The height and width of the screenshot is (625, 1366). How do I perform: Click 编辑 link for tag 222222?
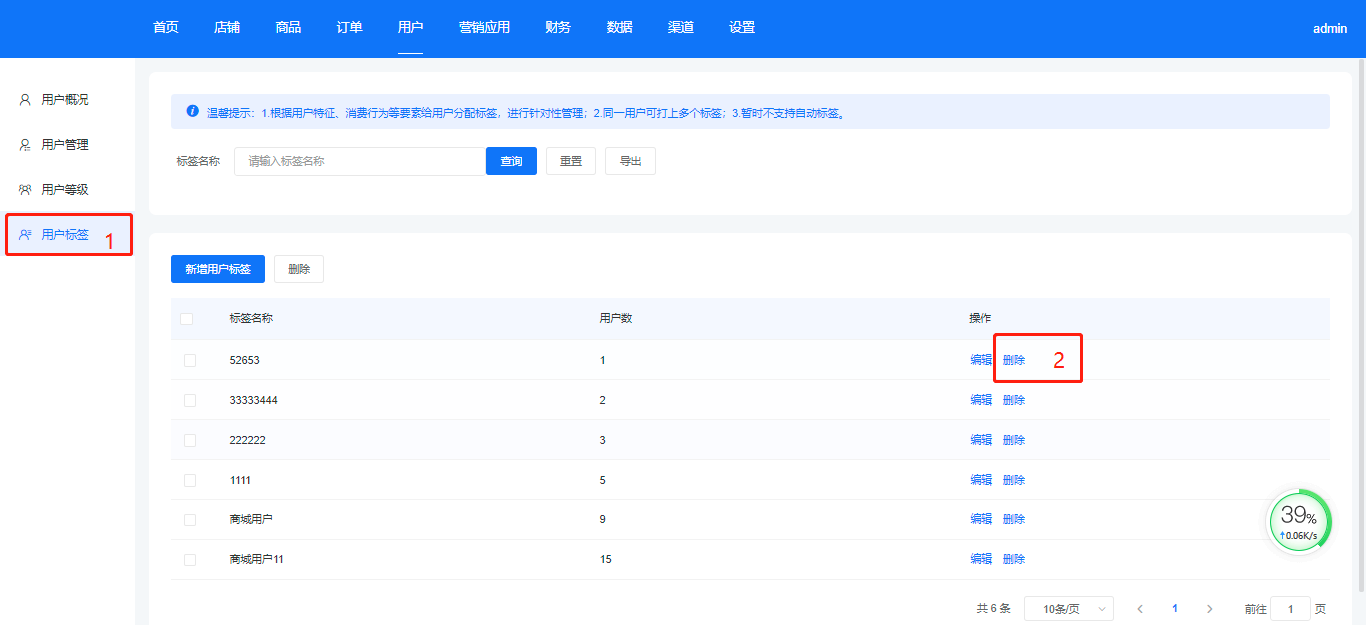tap(980, 440)
